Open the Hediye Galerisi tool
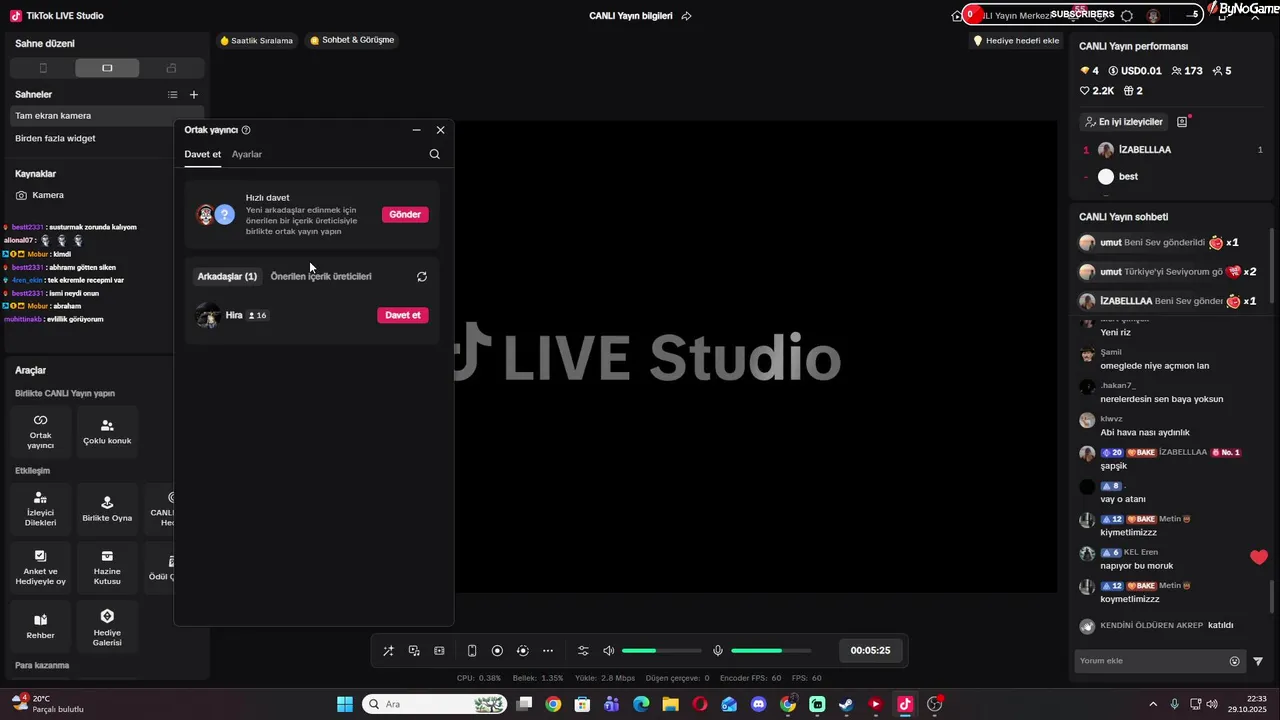This screenshot has width=1280, height=720. pos(107,626)
